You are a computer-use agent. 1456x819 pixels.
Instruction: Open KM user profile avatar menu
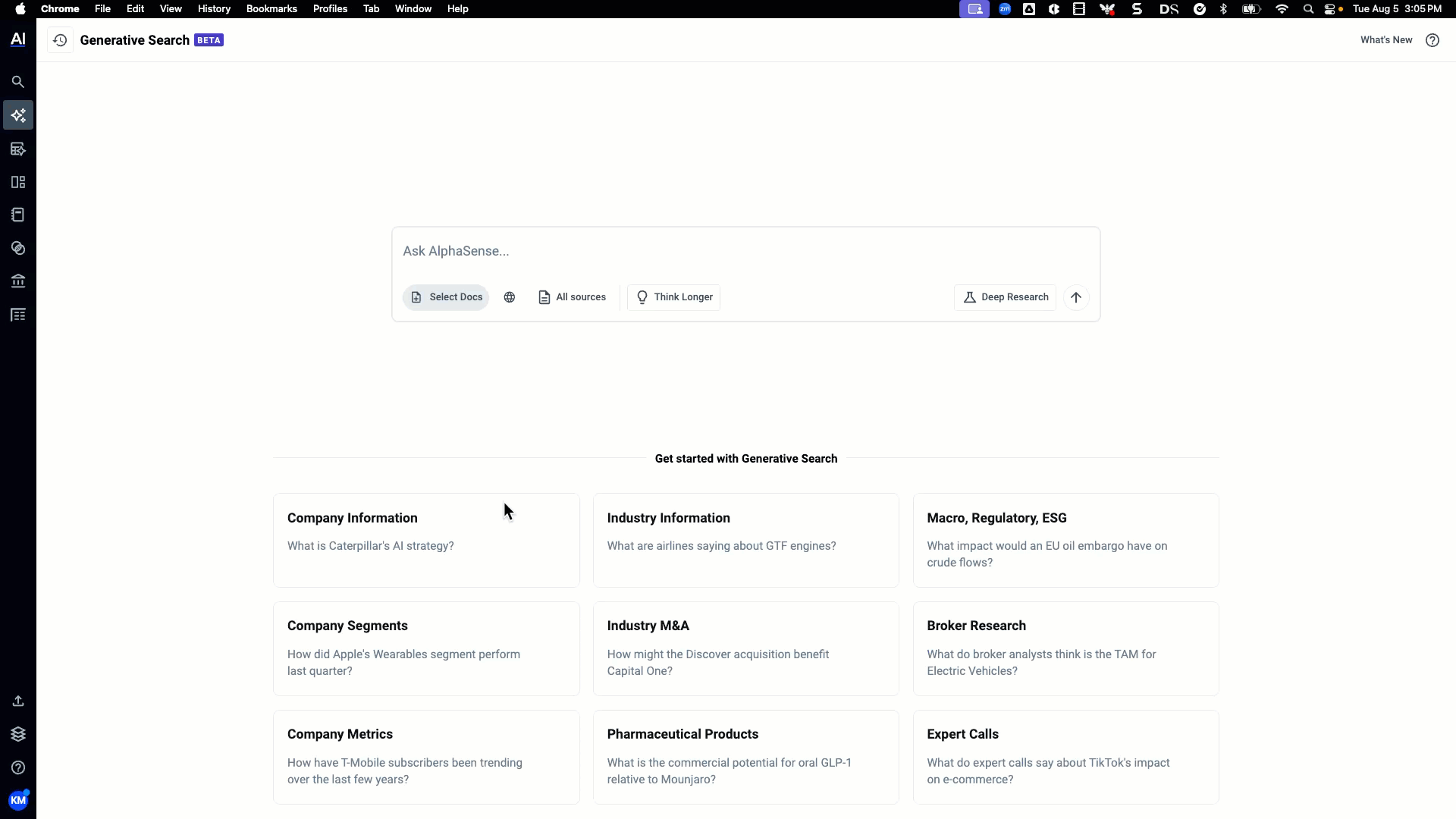click(18, 800)
